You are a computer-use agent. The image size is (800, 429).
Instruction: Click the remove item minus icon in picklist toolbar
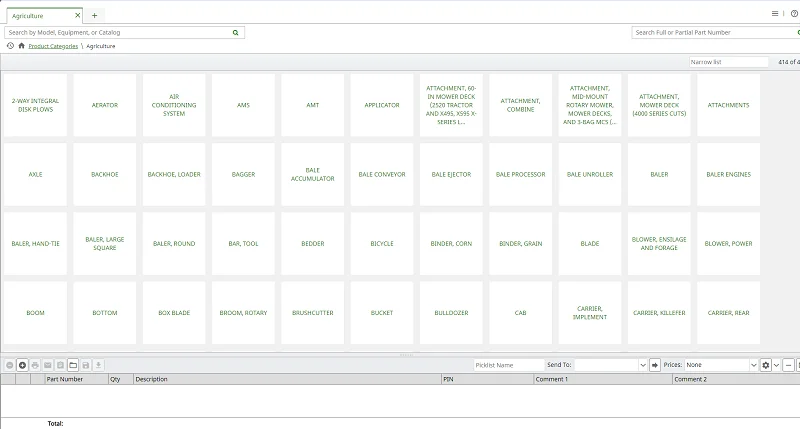10,365
